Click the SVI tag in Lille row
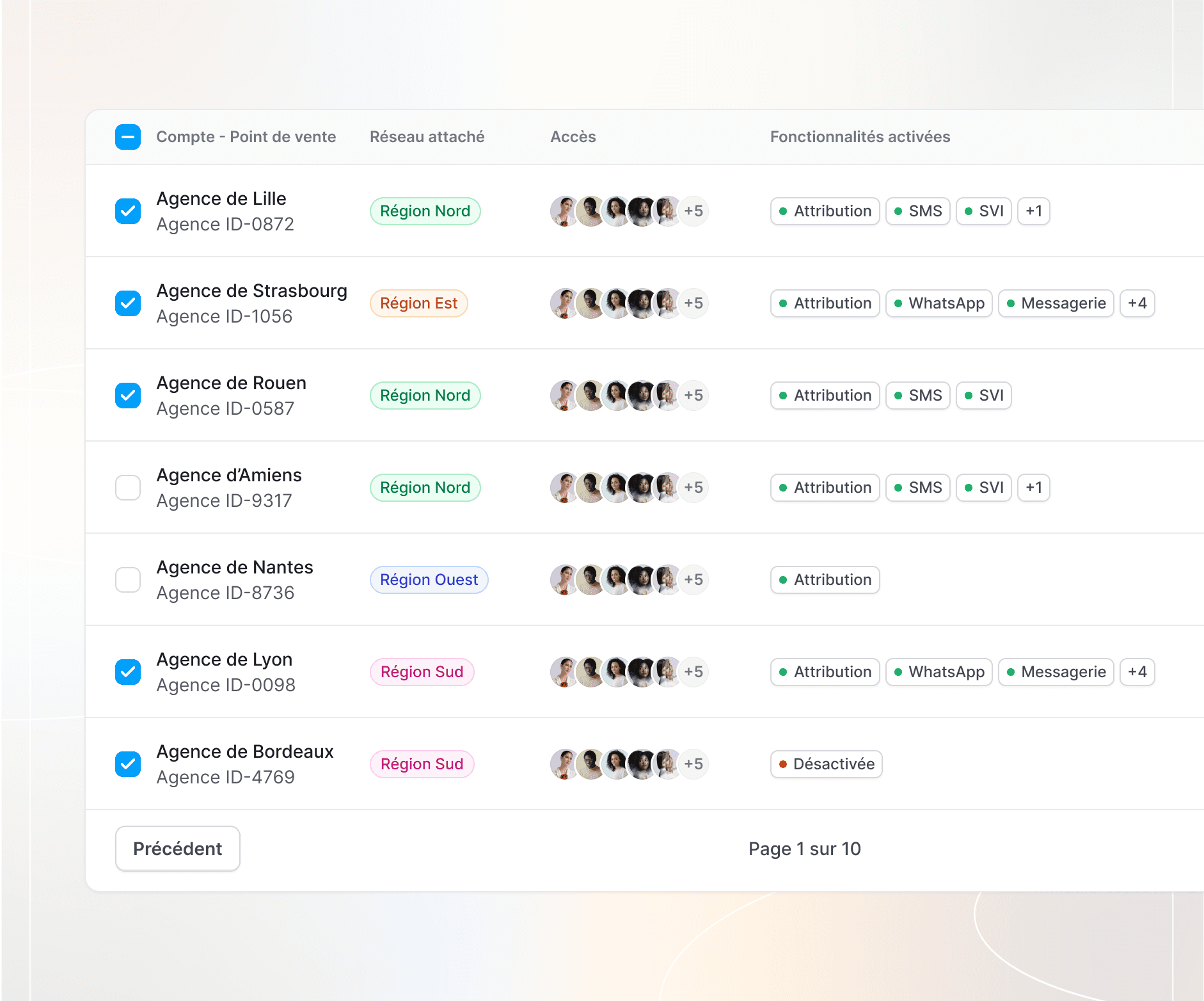Viewport: 1204px width, 1001px height. click(x=984, y=211)
